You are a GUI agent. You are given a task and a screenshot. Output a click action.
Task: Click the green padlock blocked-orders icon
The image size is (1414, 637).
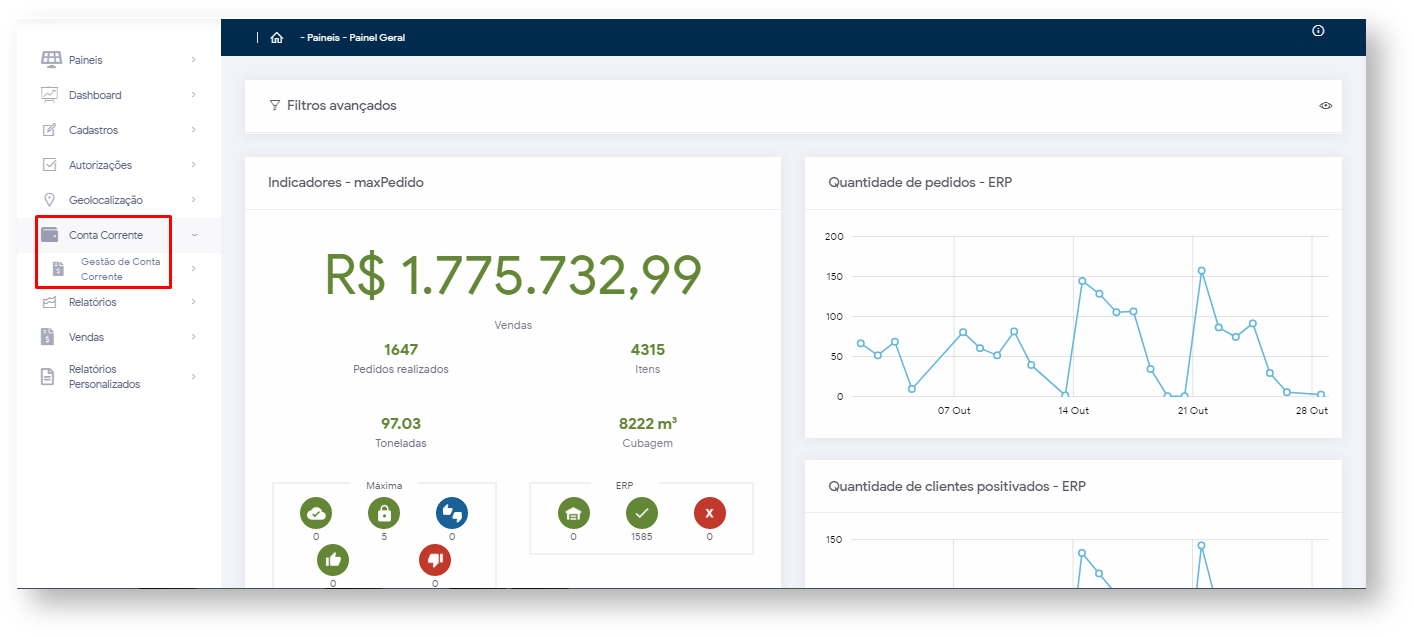(384, 514)
